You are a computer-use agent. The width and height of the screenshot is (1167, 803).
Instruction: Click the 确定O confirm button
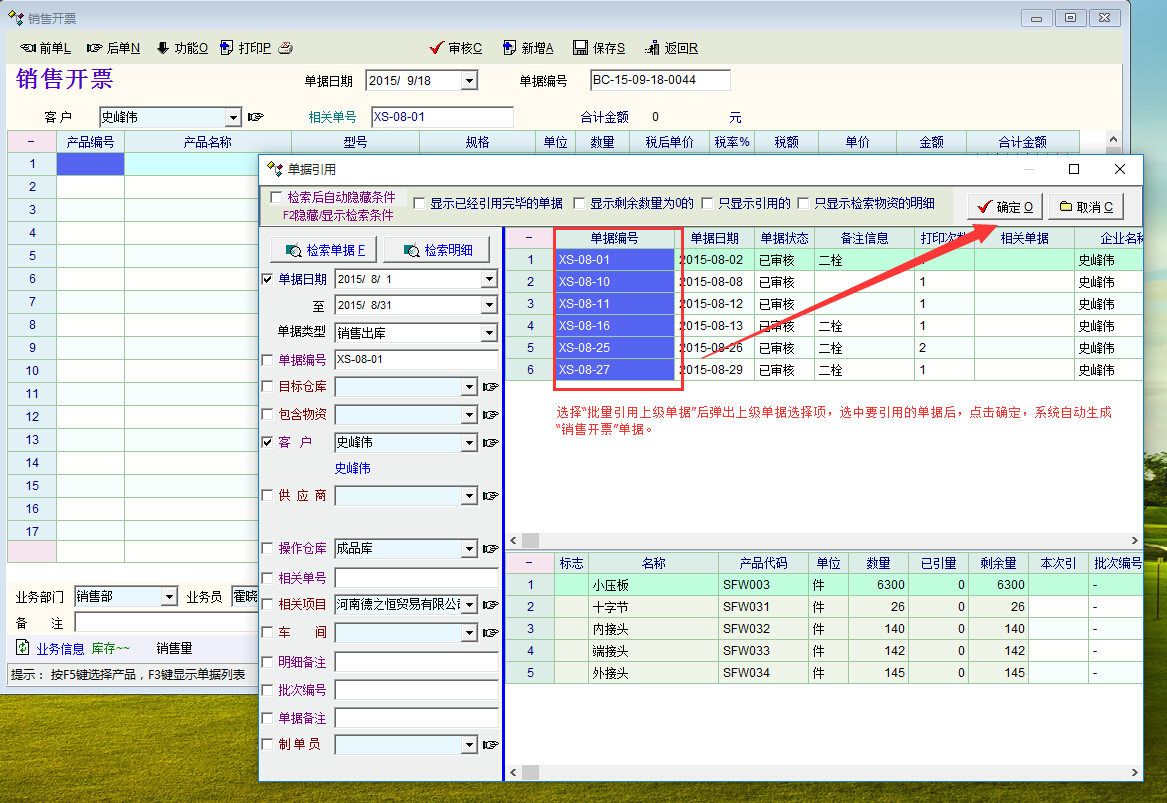click(1004, 207)
